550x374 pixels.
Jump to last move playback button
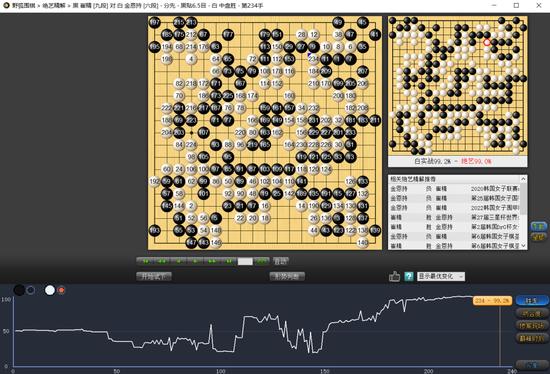[x=228, y=261]
